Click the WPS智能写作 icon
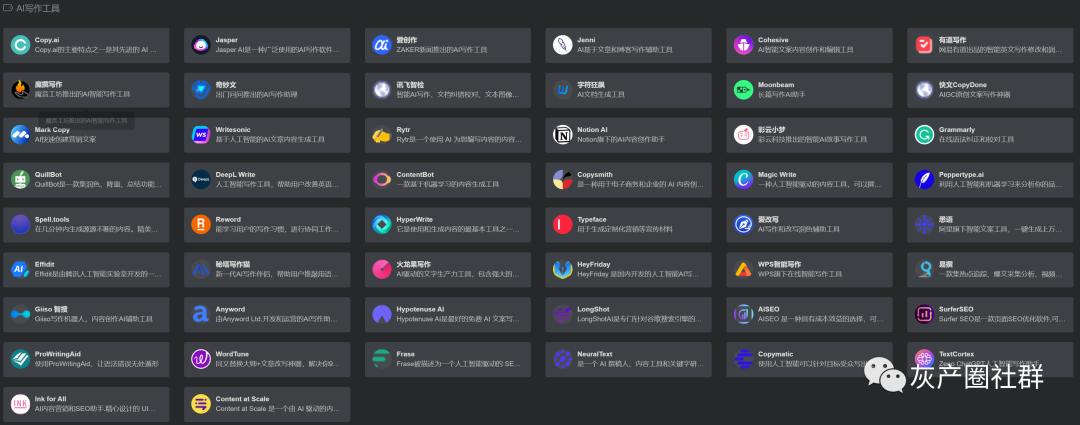This screenshot has width=1080, height=425. [744, 269]
